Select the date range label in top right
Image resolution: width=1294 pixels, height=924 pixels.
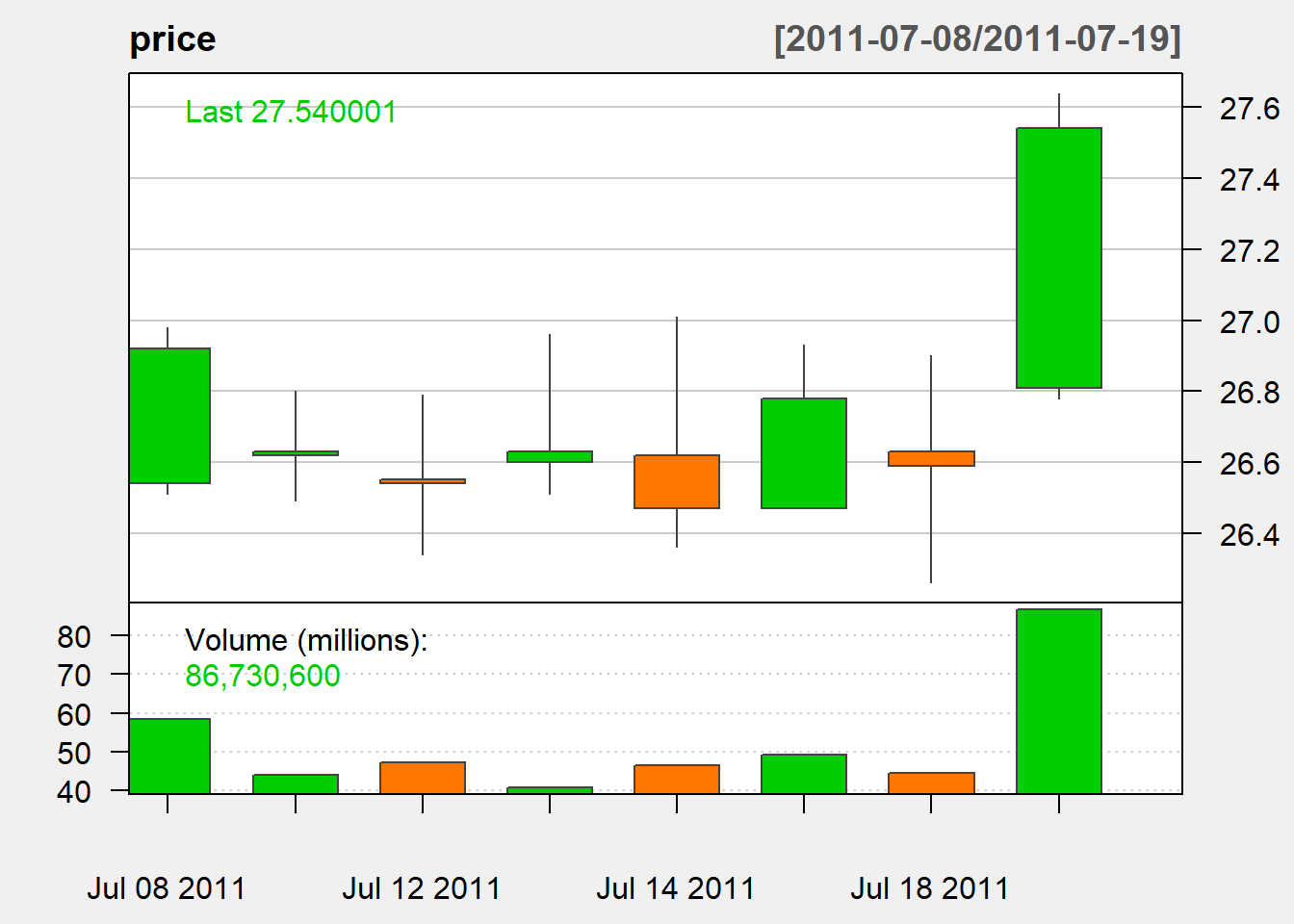[976, 39]
